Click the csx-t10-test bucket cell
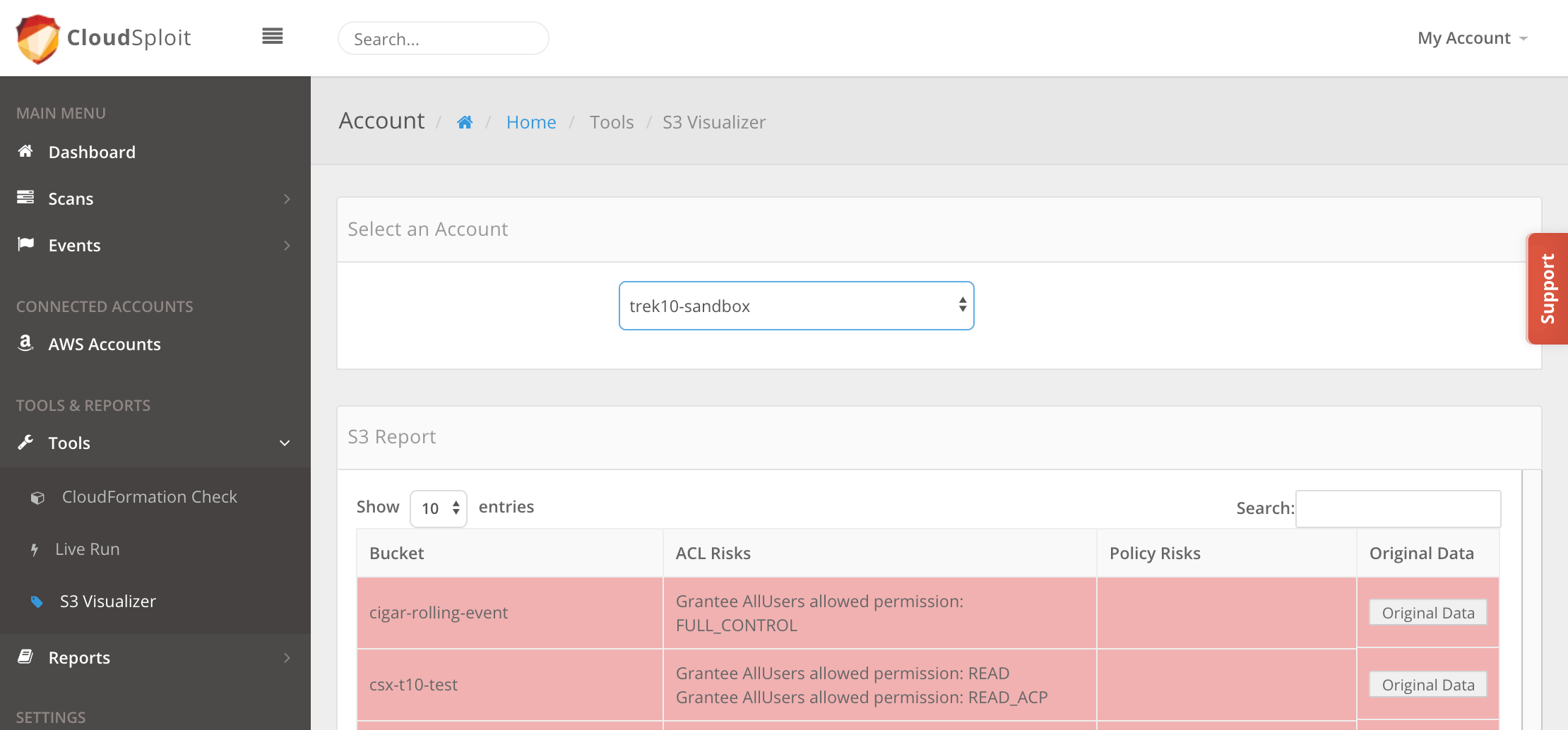Screen dimensions: 1568x730 (x=510, y=685)
